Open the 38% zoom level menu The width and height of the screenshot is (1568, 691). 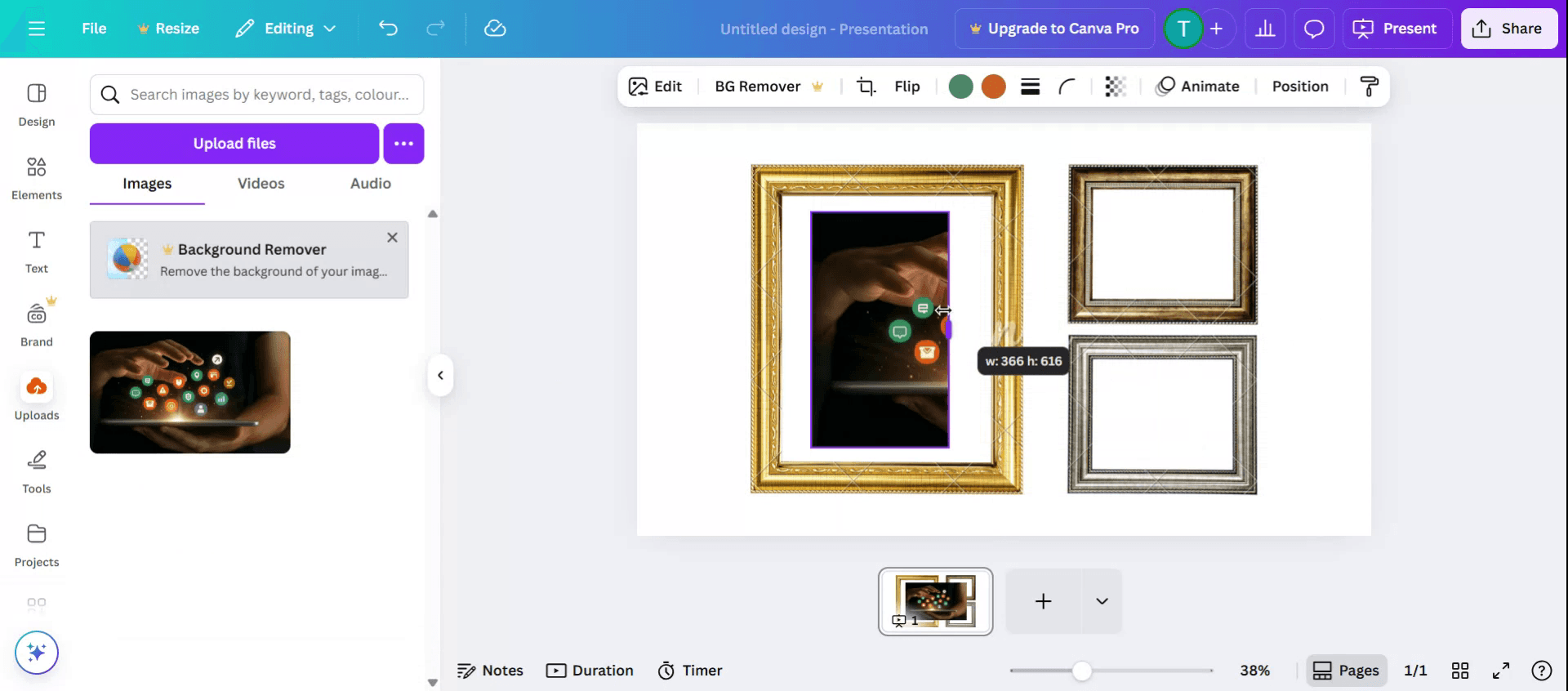[x=1255, y=671]
